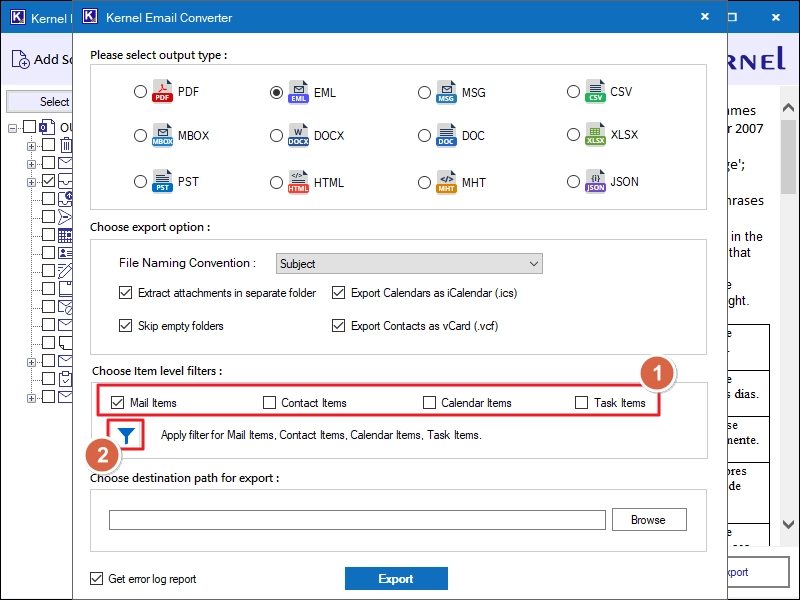Select the HTML output type radio button
Image resolution: width=800 pixels, height=600 pixels.
pos(276,182)
